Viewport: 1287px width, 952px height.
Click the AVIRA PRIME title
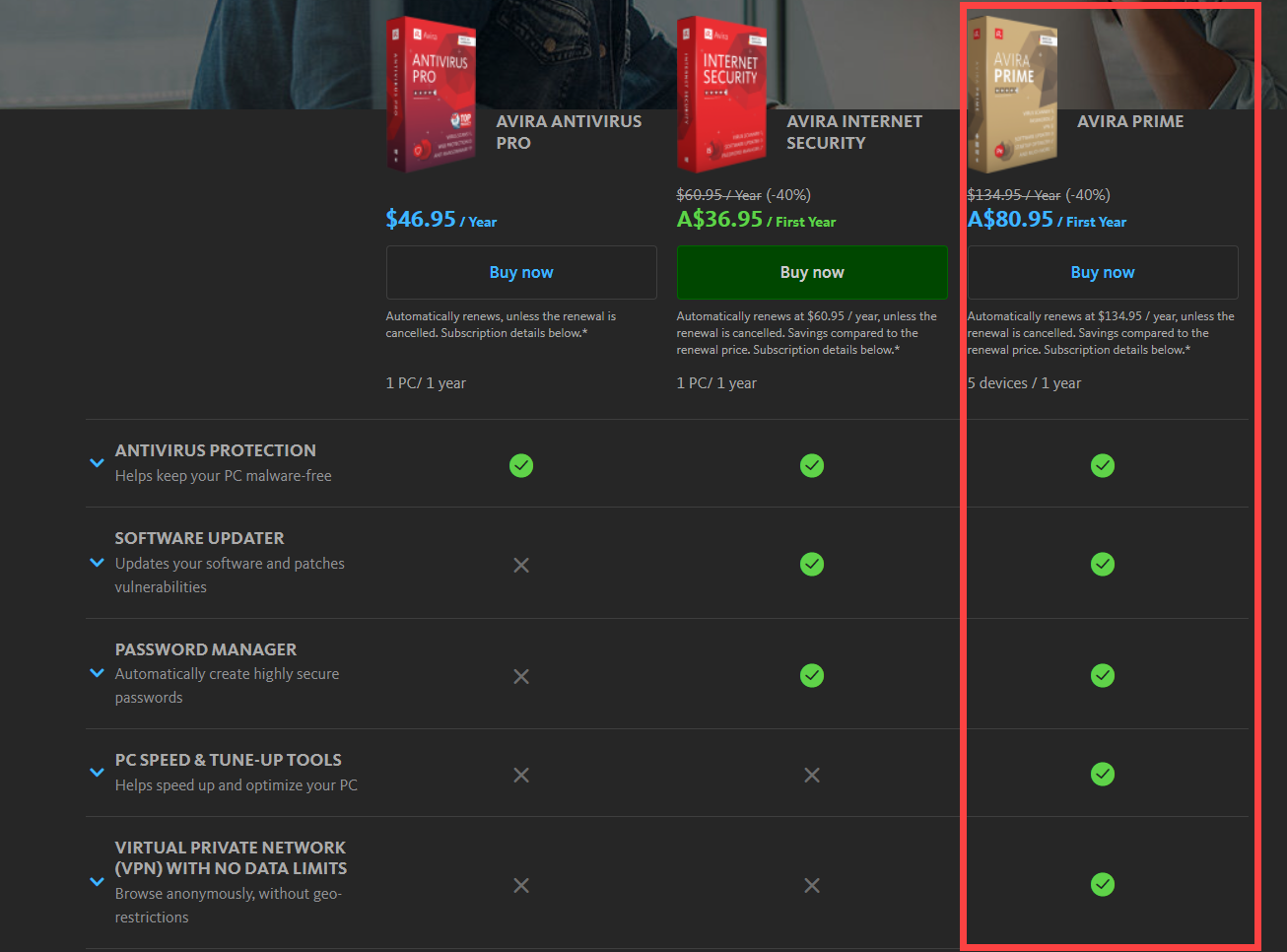tap(1130, 121)
